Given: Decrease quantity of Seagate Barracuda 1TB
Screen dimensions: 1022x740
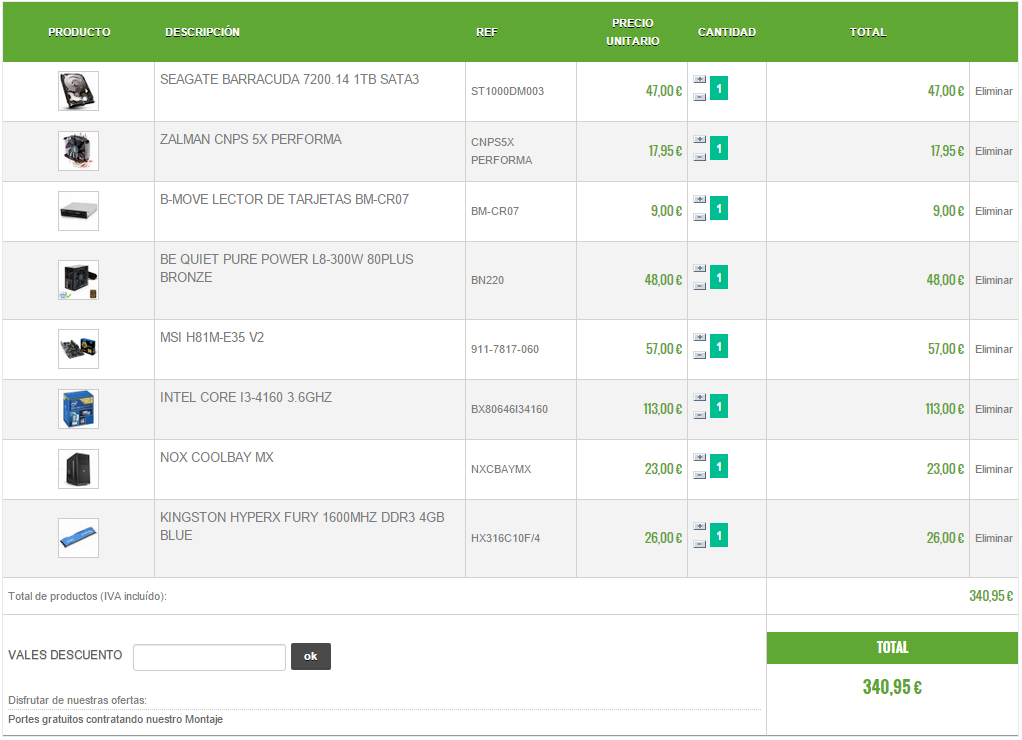Looking at the screenshot, I should pyautogui.click(x=699, y=97).
